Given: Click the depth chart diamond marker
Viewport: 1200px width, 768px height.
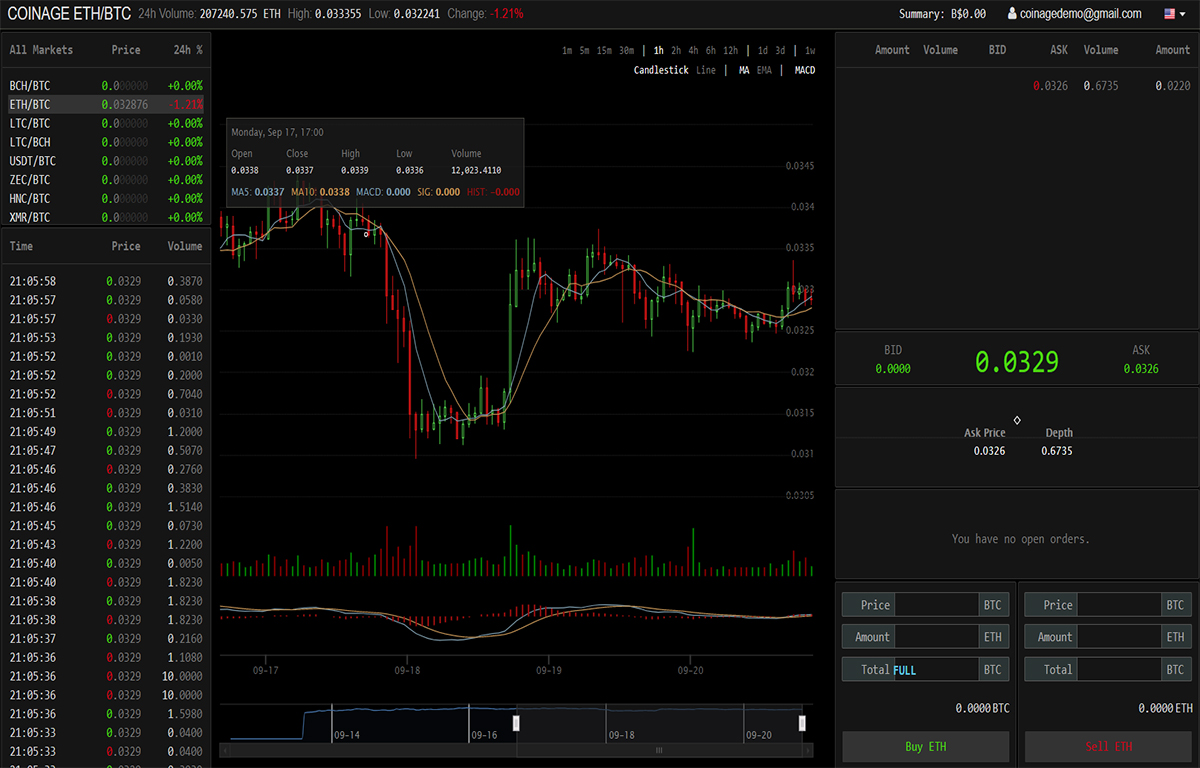Looking at the screenshot, I should click(x=1017, y=420).
